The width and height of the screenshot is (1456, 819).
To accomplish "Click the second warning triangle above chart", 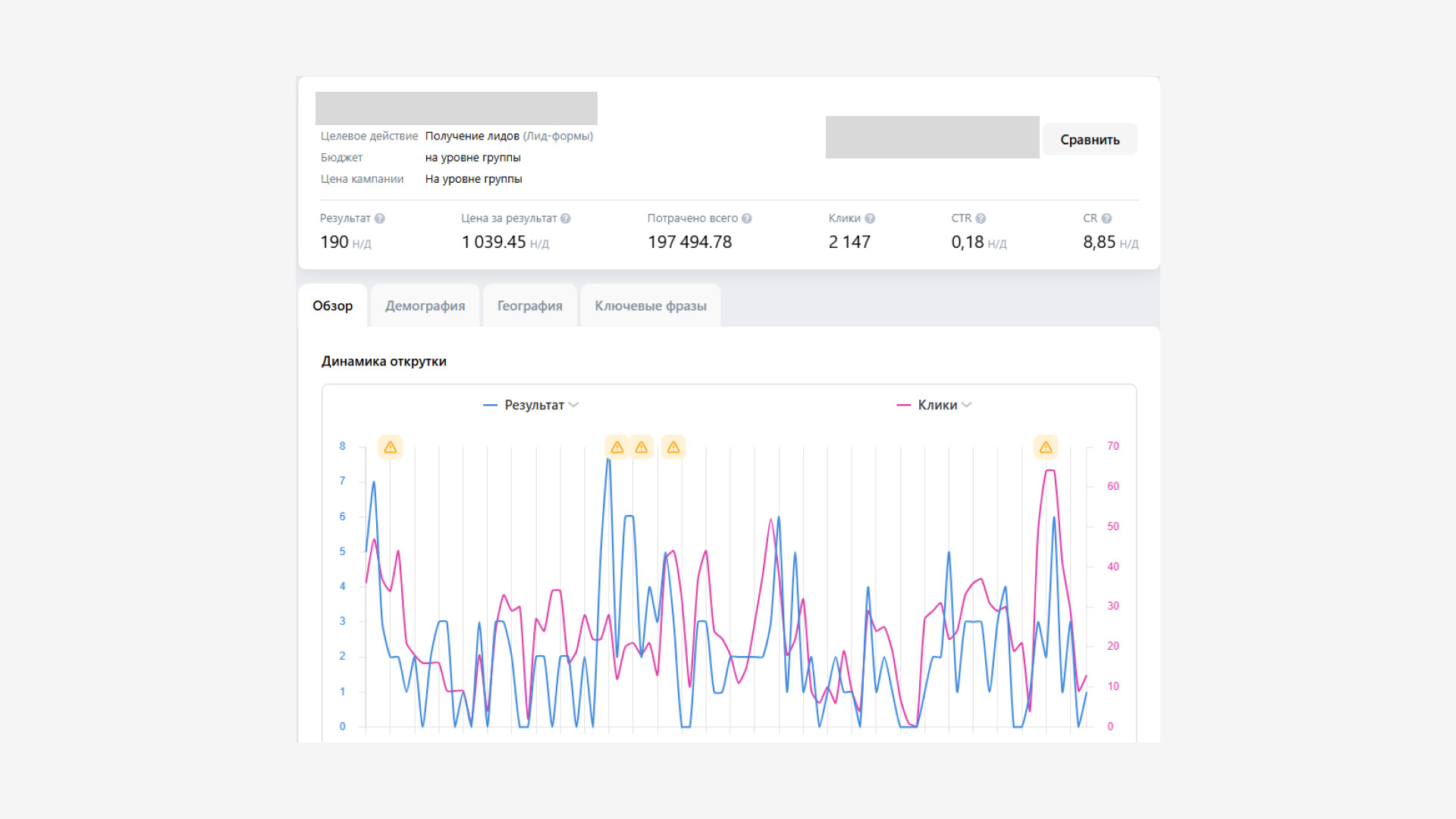I will pos(617,447).
